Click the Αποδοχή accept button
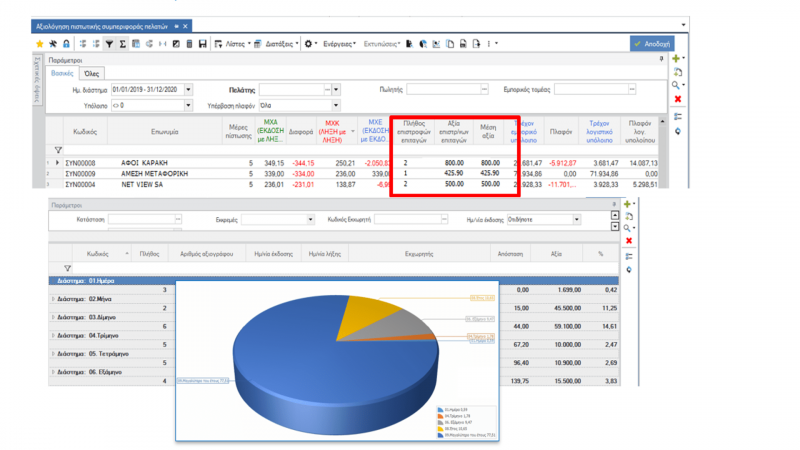This screenshot has width=800, height=450. point(652,44)
